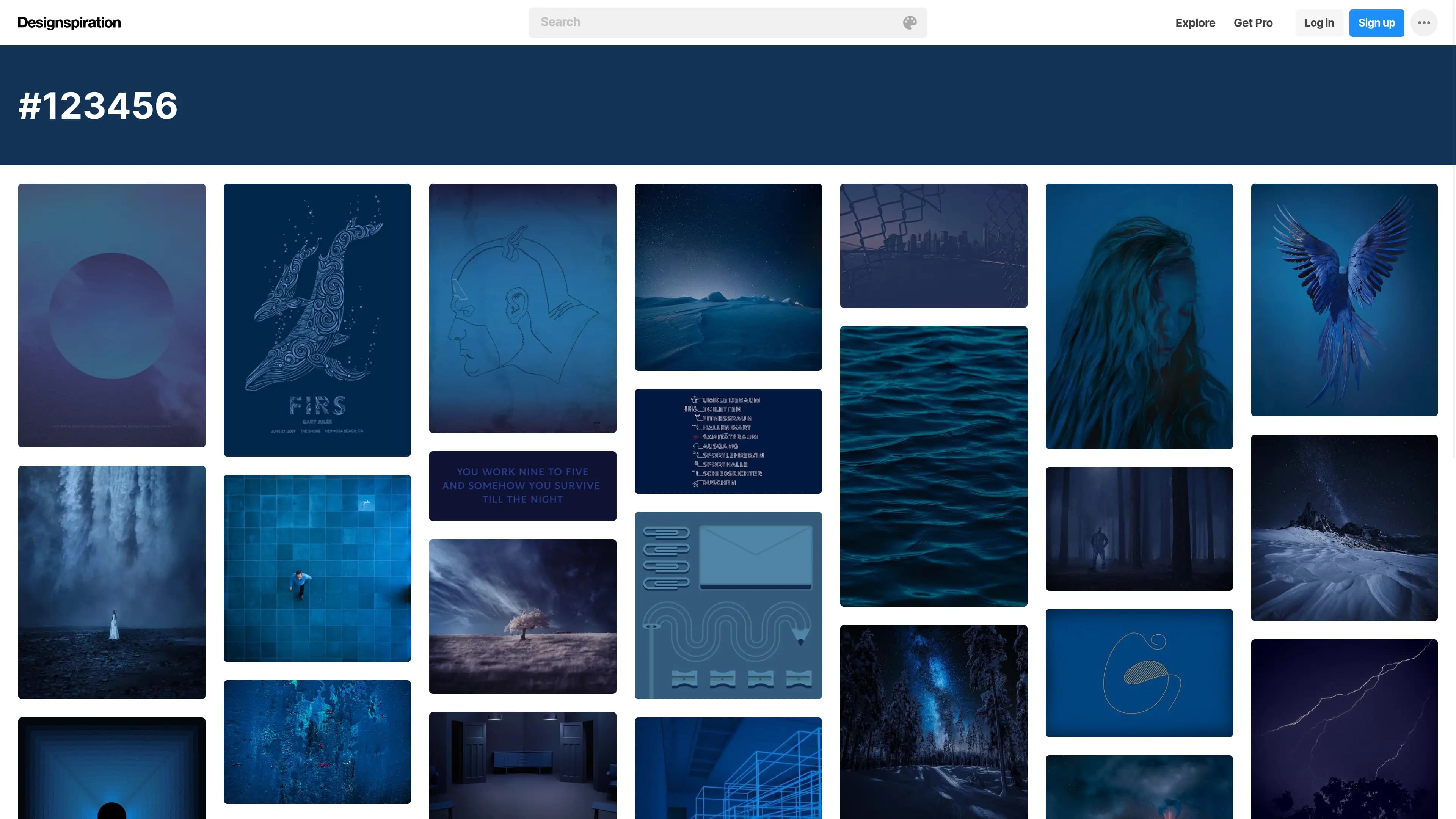Image resolution: width=1456 pixels, height=819 pixels.
Task: Open the woman in white dress waterfall thumbnail
Action: point(111,582)
